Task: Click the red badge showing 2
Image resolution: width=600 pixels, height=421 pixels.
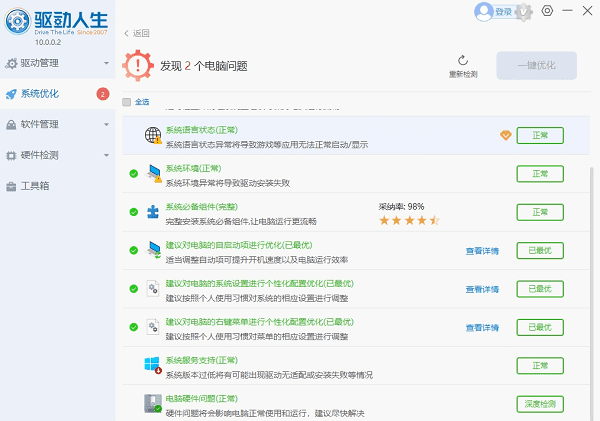Action: (103, 94)
